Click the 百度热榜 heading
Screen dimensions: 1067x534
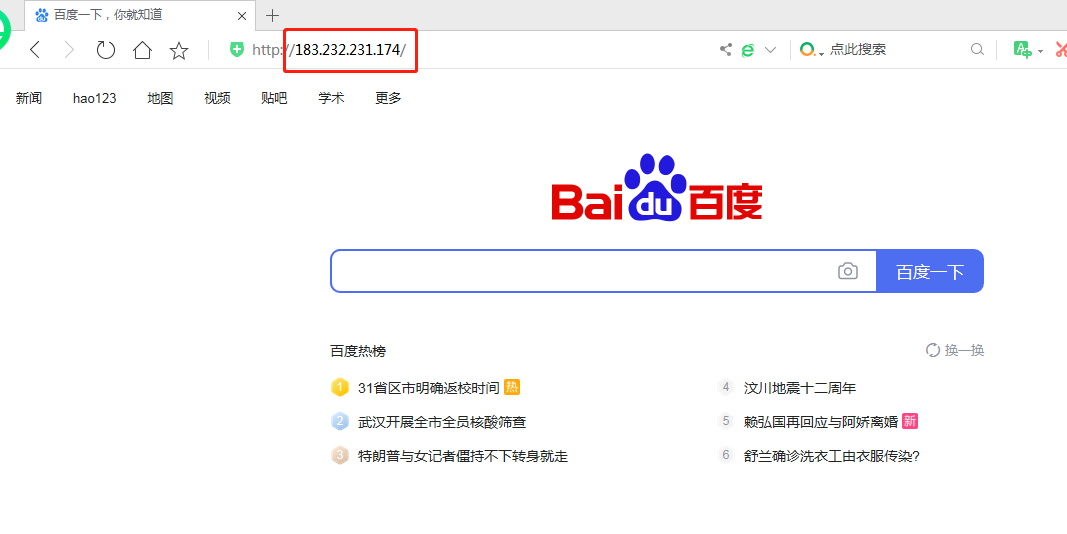click(x=358, y=351)
